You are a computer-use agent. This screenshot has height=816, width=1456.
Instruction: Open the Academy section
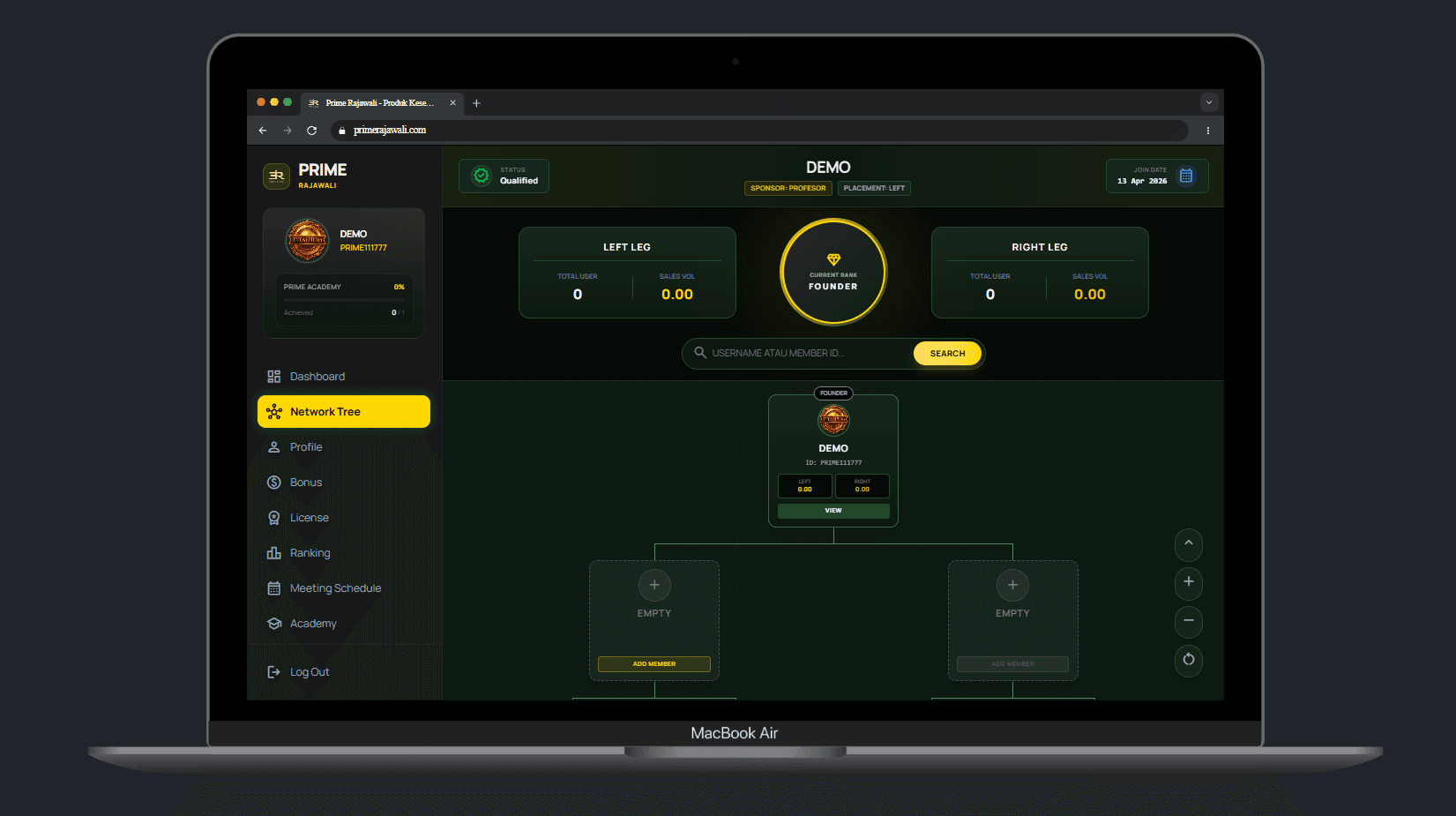[343, 624]
